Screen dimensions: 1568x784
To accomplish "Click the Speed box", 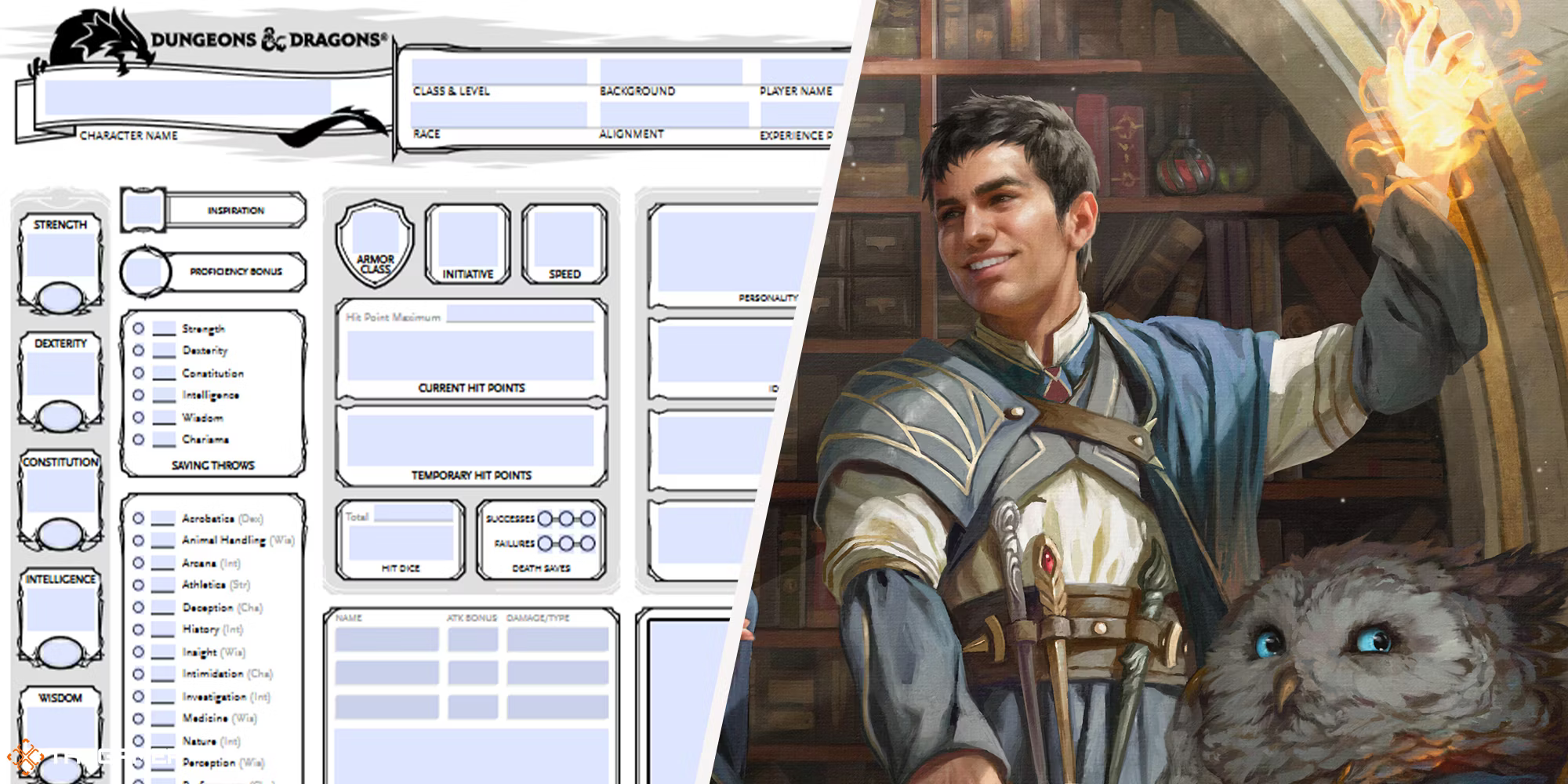I will [x=564, y=238].
